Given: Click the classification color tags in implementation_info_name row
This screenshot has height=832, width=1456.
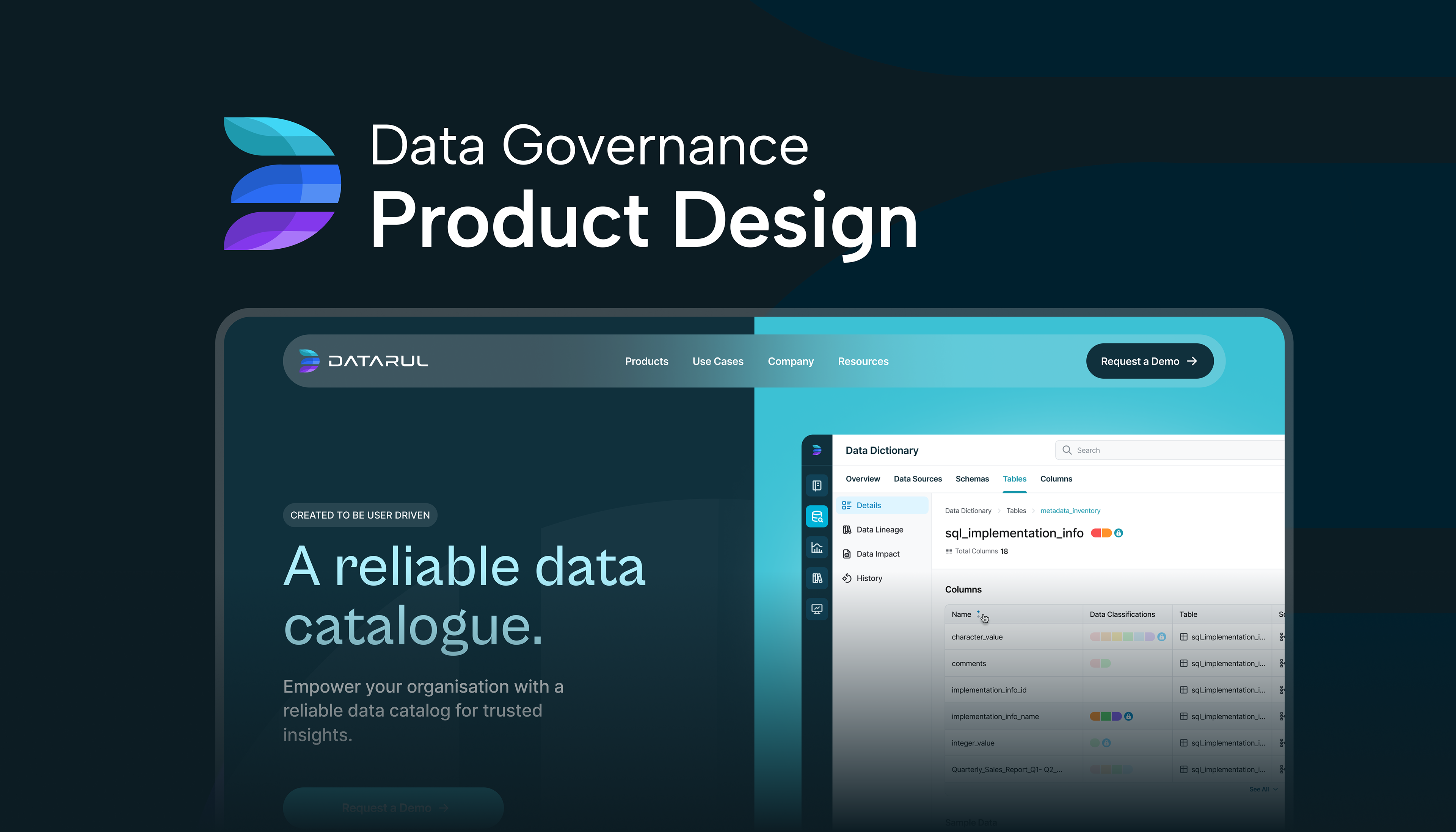Looking at the screenshot, I should [1106, 716].
